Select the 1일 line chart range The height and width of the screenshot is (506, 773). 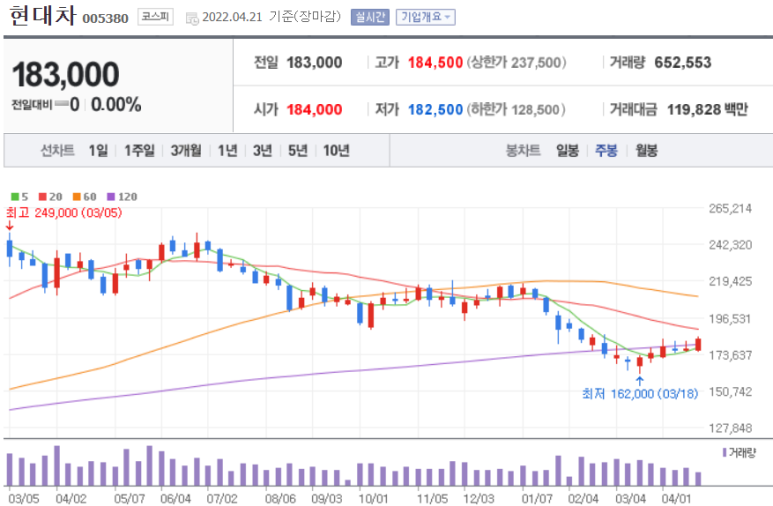click(x=98, y=151)
